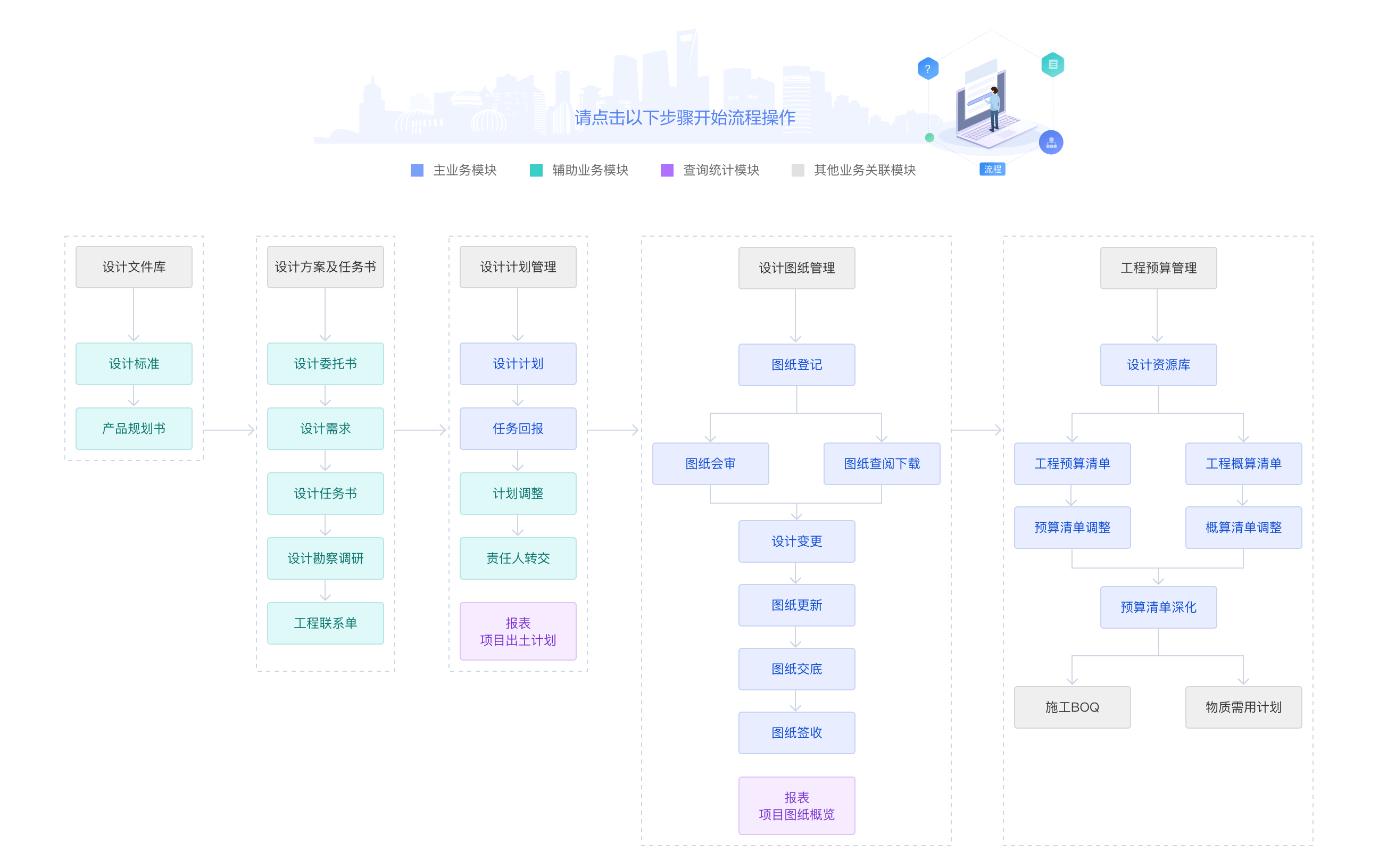The height and width of the screenshot is (868, 1379).
Task: Open the 图纸查阅下载 module
Action: (x=882, y=464)
